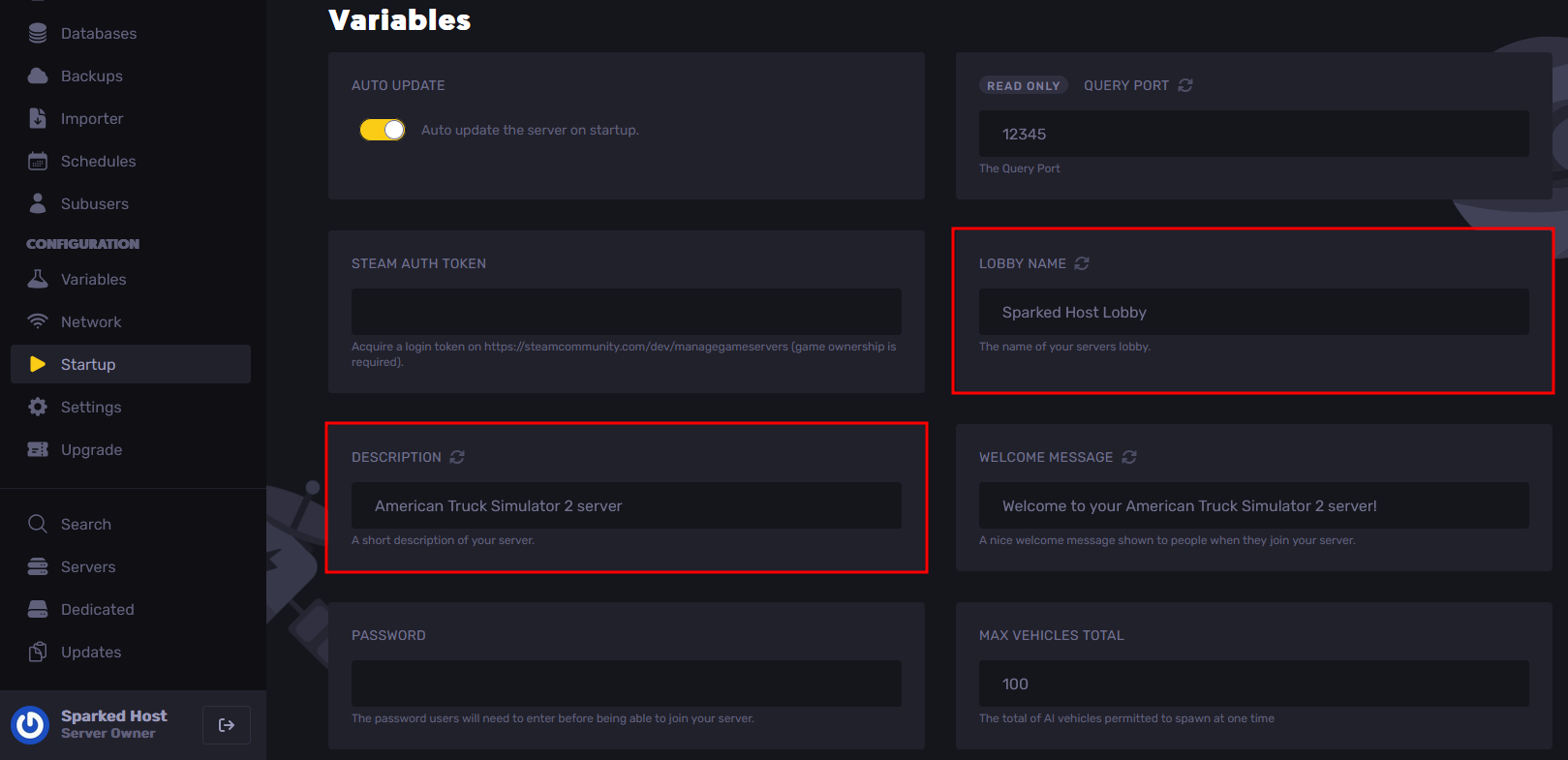1568x760 pixels.
Task: Open the Startup sidebar tab
Action: pos(88,364)
